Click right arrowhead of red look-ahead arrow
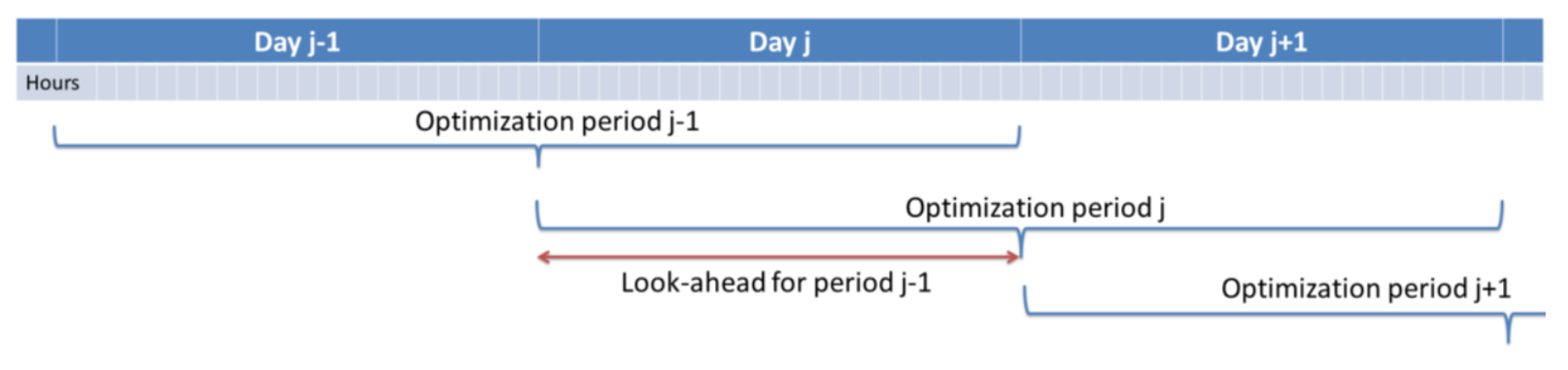Viewport: 1568px width, 370px height. (x=1014, y=257)
